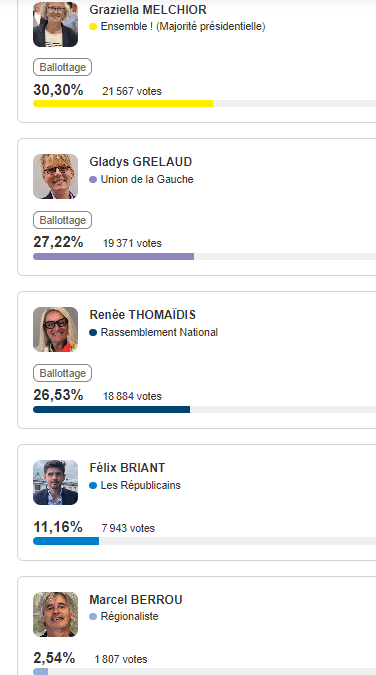This screenshot has height=675, width=376.
Task: Click the Rassemblement National party label
Action: [159, 332]
